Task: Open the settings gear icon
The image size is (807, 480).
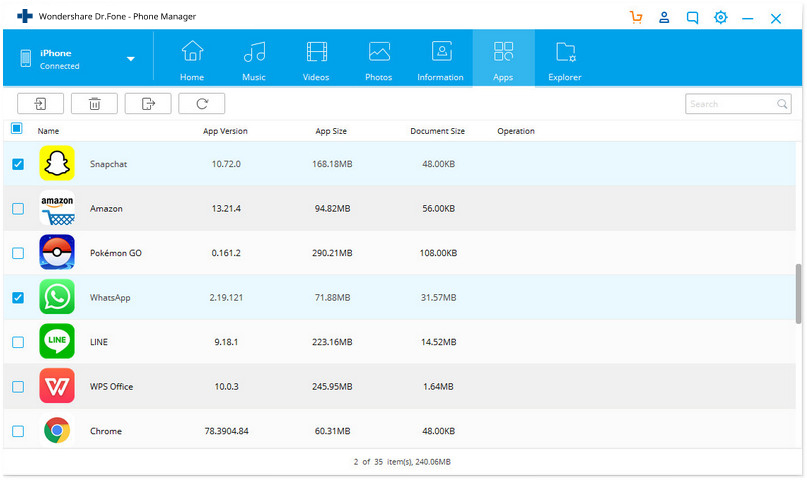Action: pos(721,17)
